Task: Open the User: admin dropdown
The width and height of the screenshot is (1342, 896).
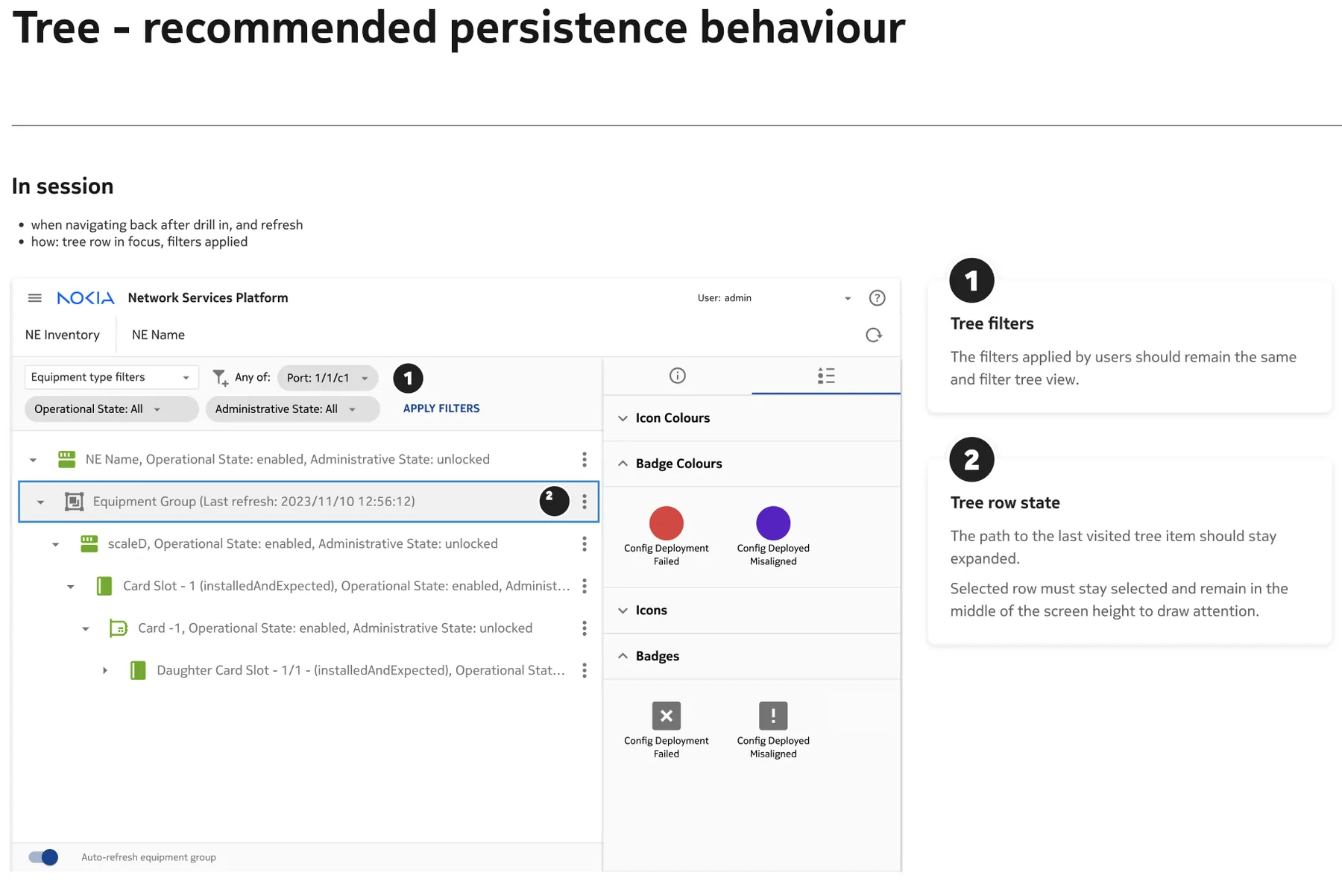Action: pos(775,298)
